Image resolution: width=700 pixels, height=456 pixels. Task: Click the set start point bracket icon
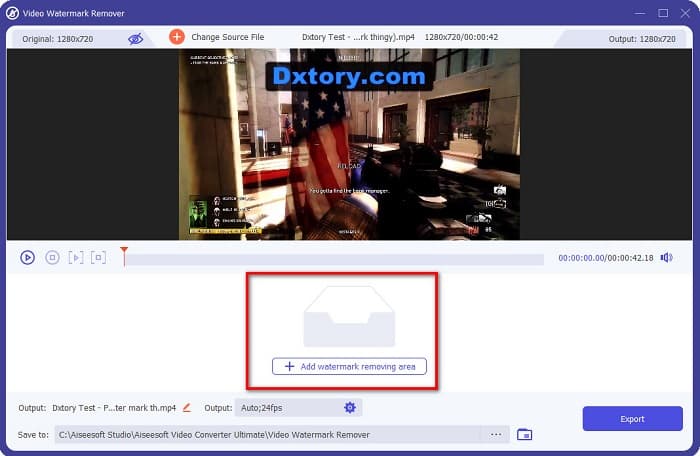point(75,257)
